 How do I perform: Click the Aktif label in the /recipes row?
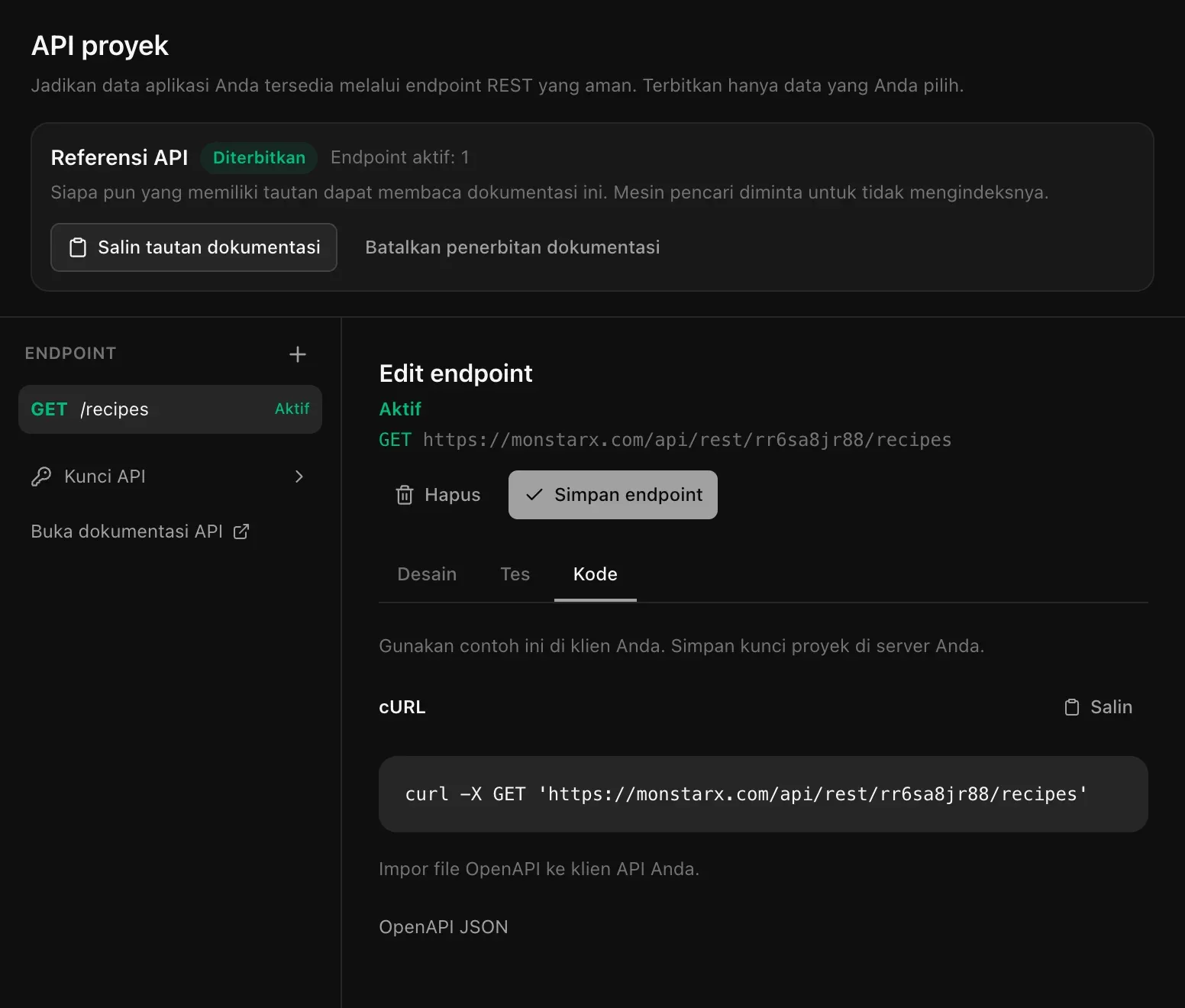coord(292,409)
